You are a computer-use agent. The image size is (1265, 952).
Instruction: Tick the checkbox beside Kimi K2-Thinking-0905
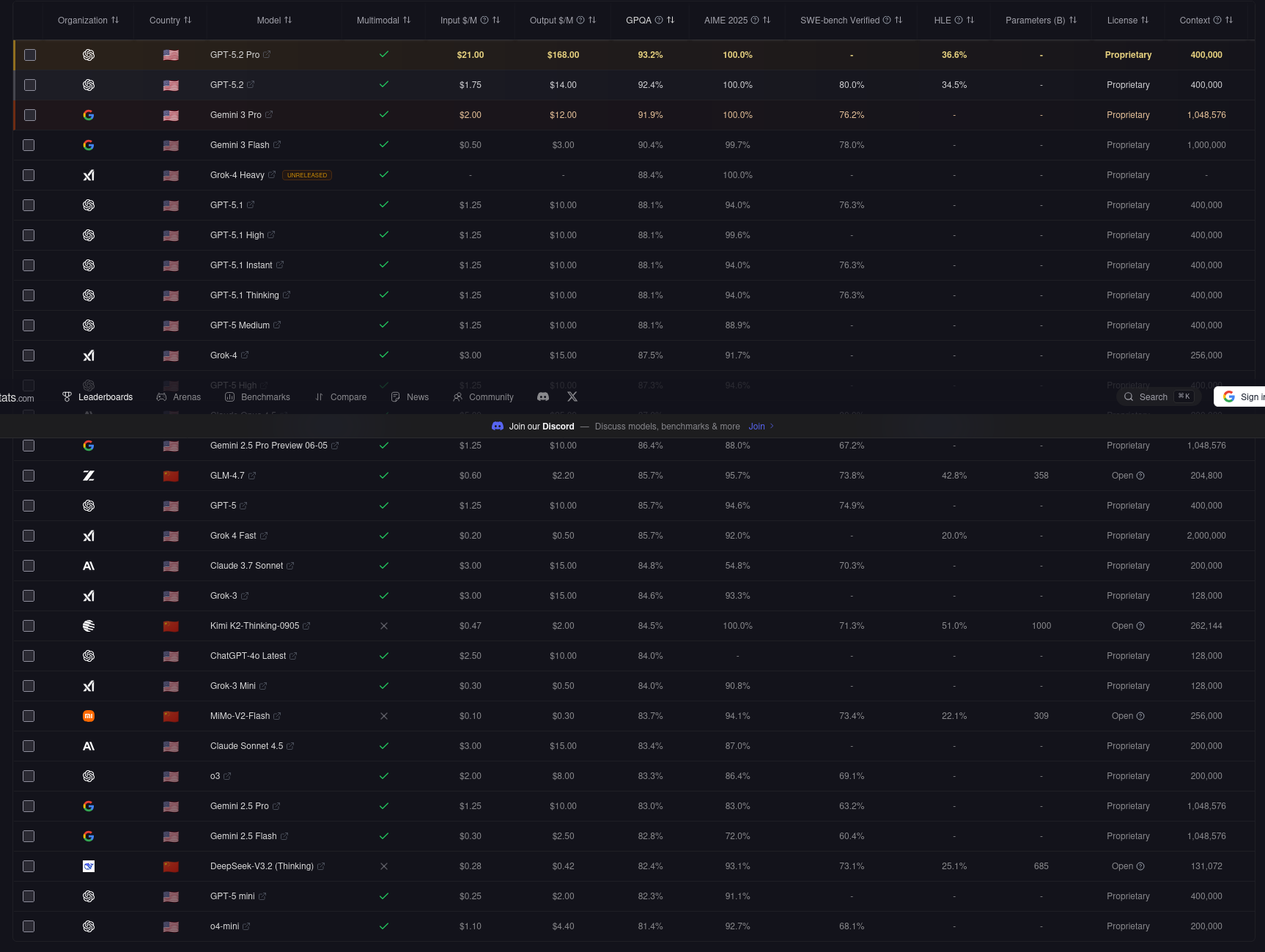coord(29,626)
